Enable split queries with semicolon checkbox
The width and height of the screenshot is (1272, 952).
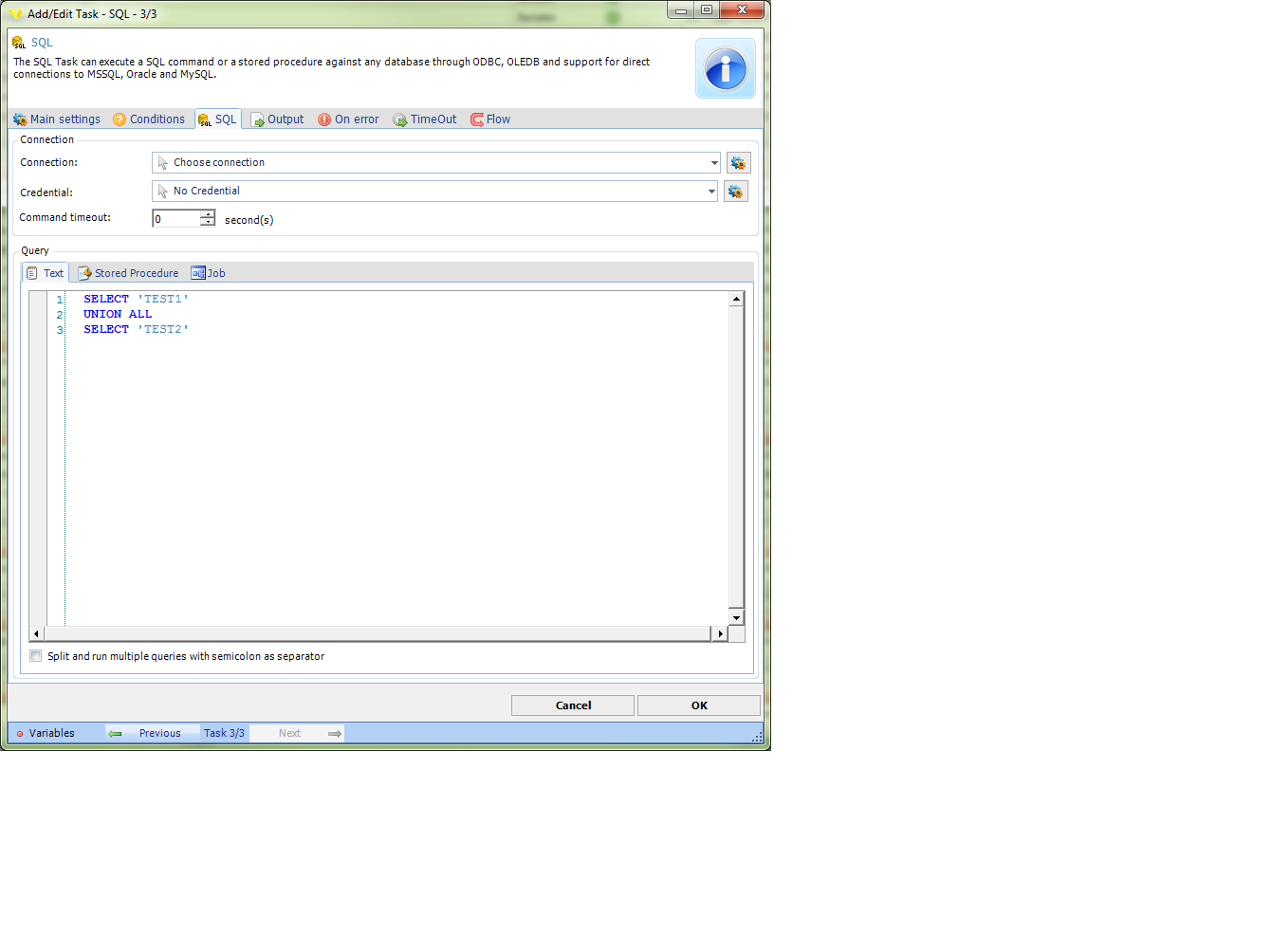pyautogui.click(x=36, y=656)
